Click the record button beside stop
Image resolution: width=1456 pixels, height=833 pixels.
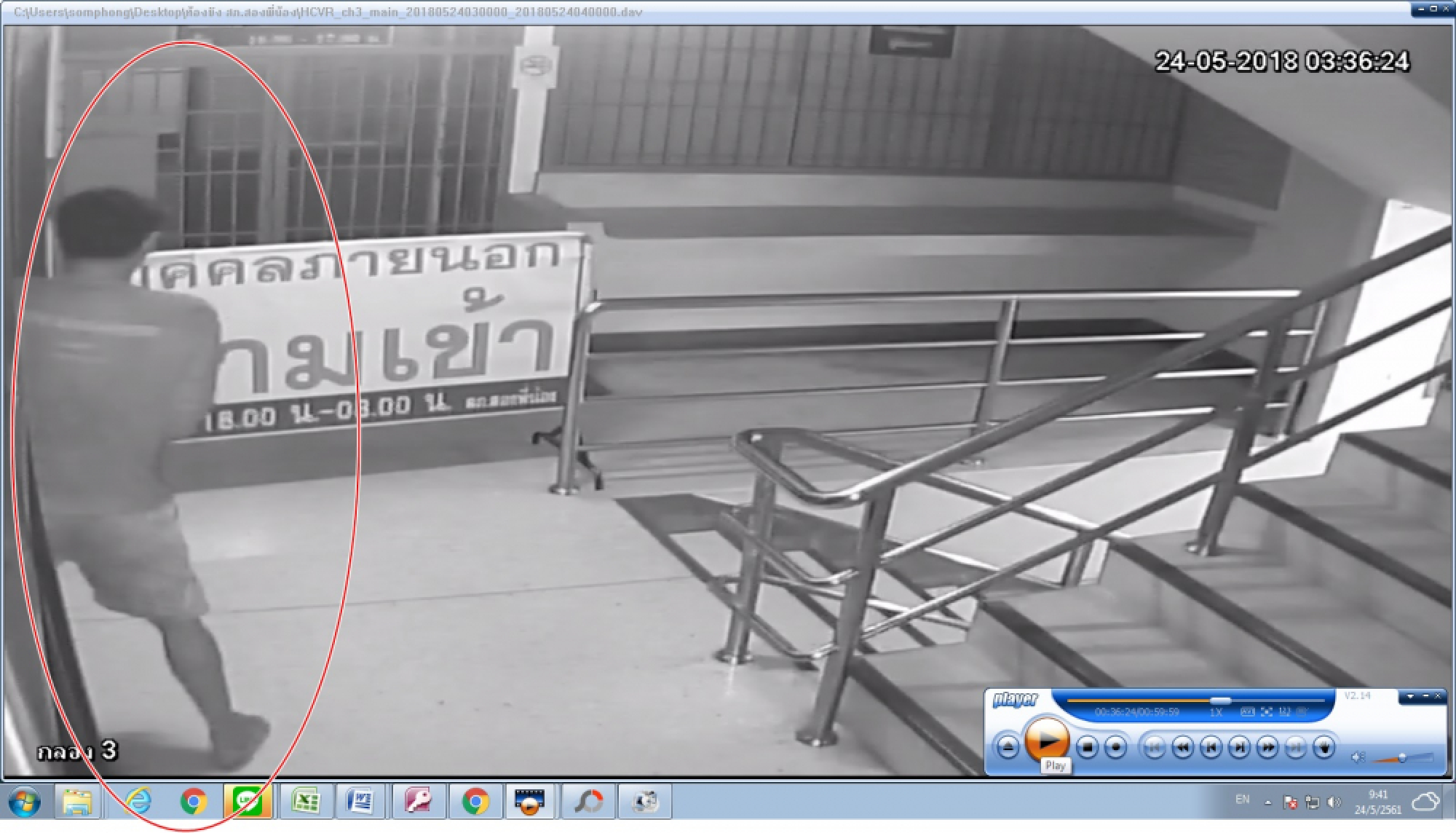pyautogui.click(x=1115, y=747)
